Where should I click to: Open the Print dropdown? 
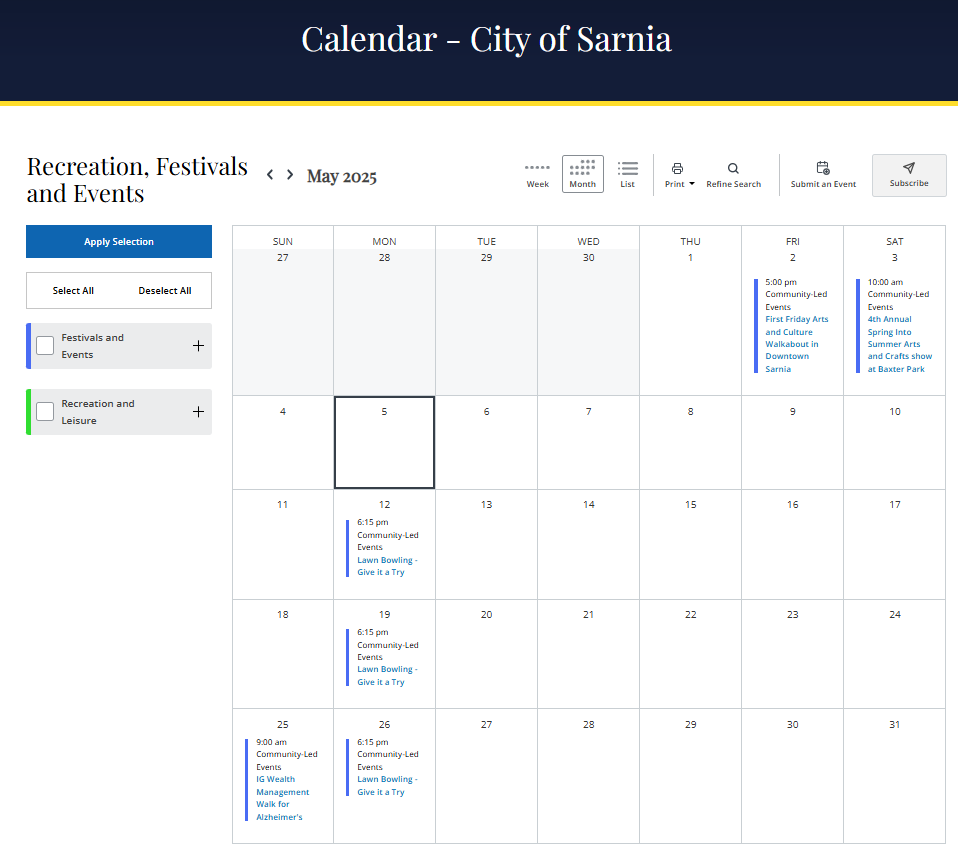[x=679, y=175]
